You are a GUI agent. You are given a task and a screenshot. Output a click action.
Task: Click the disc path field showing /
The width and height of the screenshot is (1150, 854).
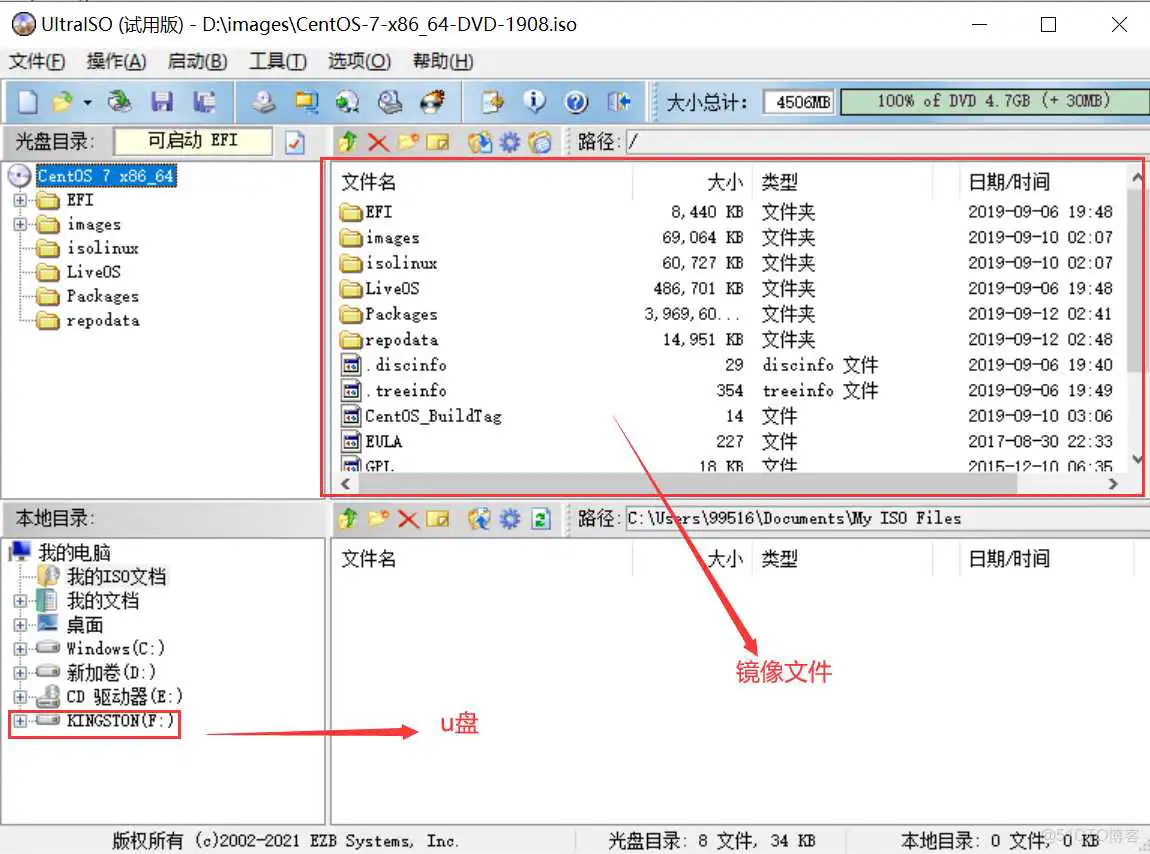point(887,142)
